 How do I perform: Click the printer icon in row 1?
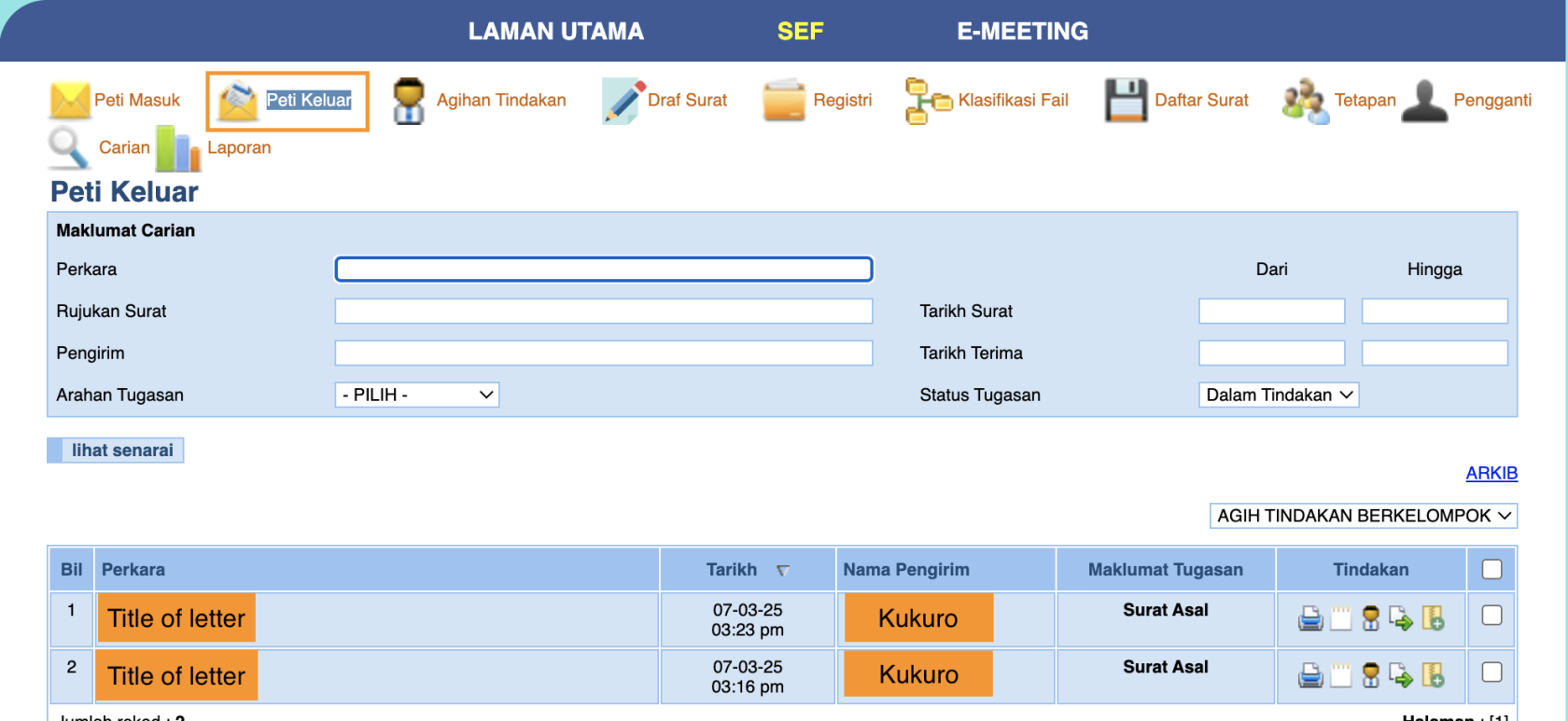tap(1310, 618)
